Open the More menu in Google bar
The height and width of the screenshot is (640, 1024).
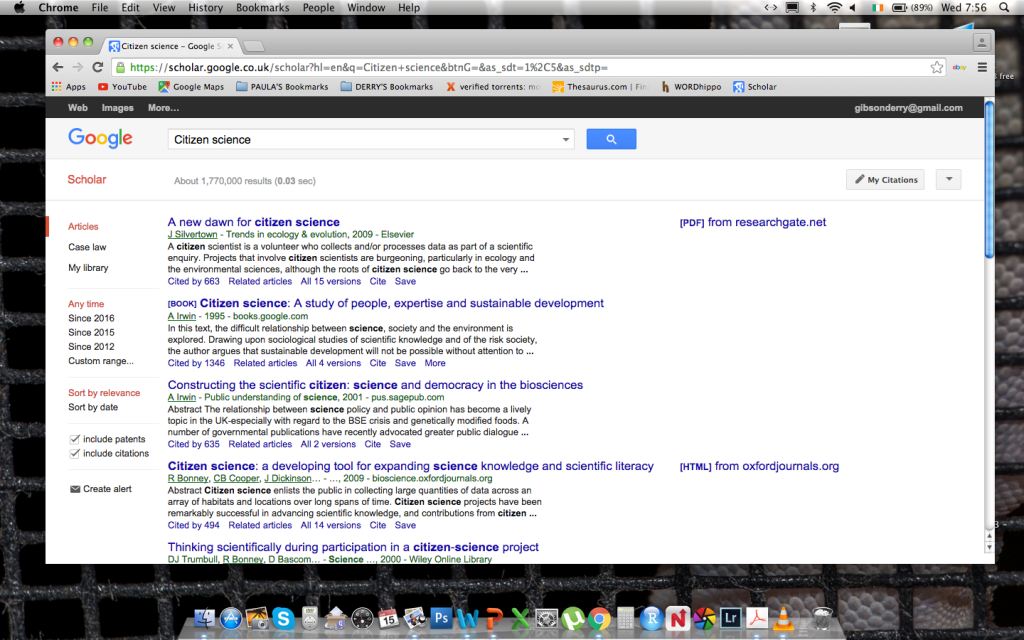click(163, 108)
